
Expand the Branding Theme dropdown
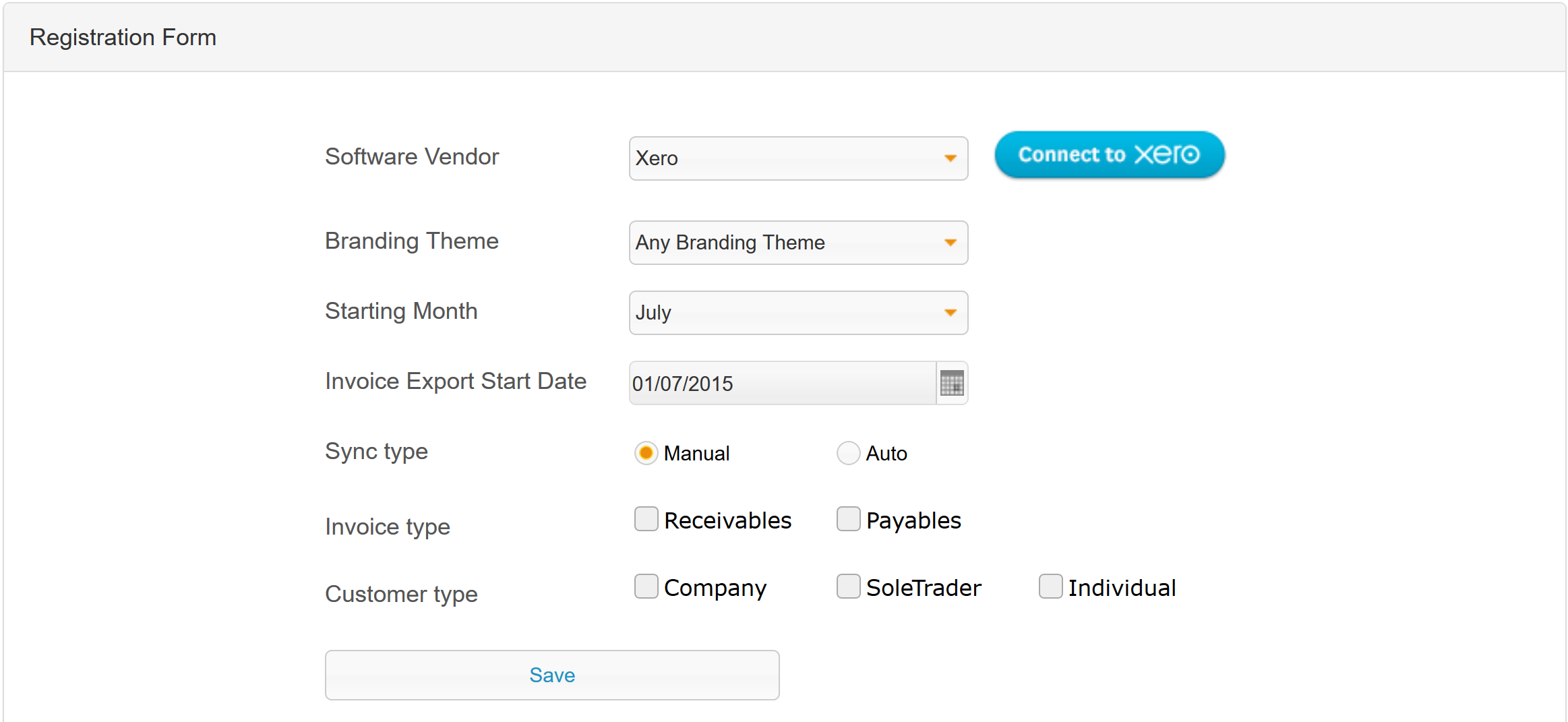(798, 243)
